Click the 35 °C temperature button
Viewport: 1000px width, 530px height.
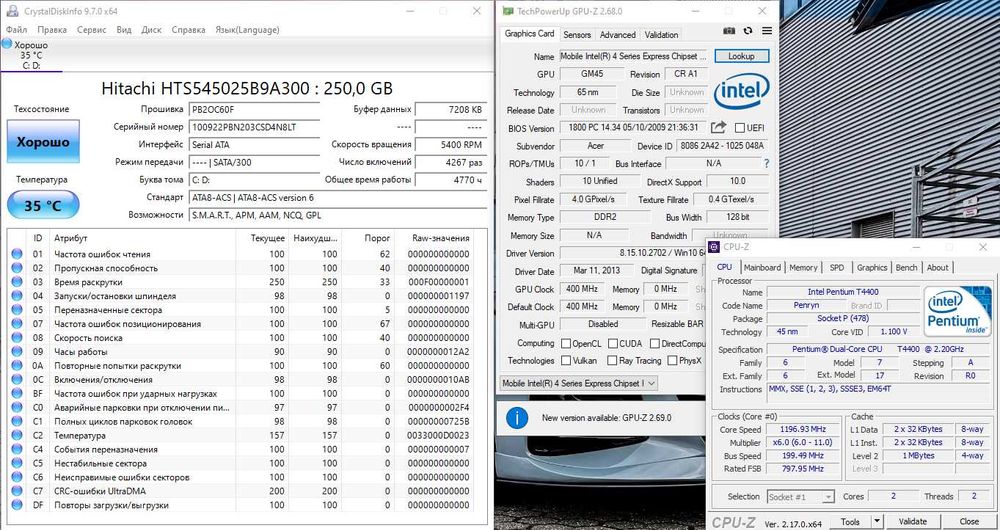(43, 205)
